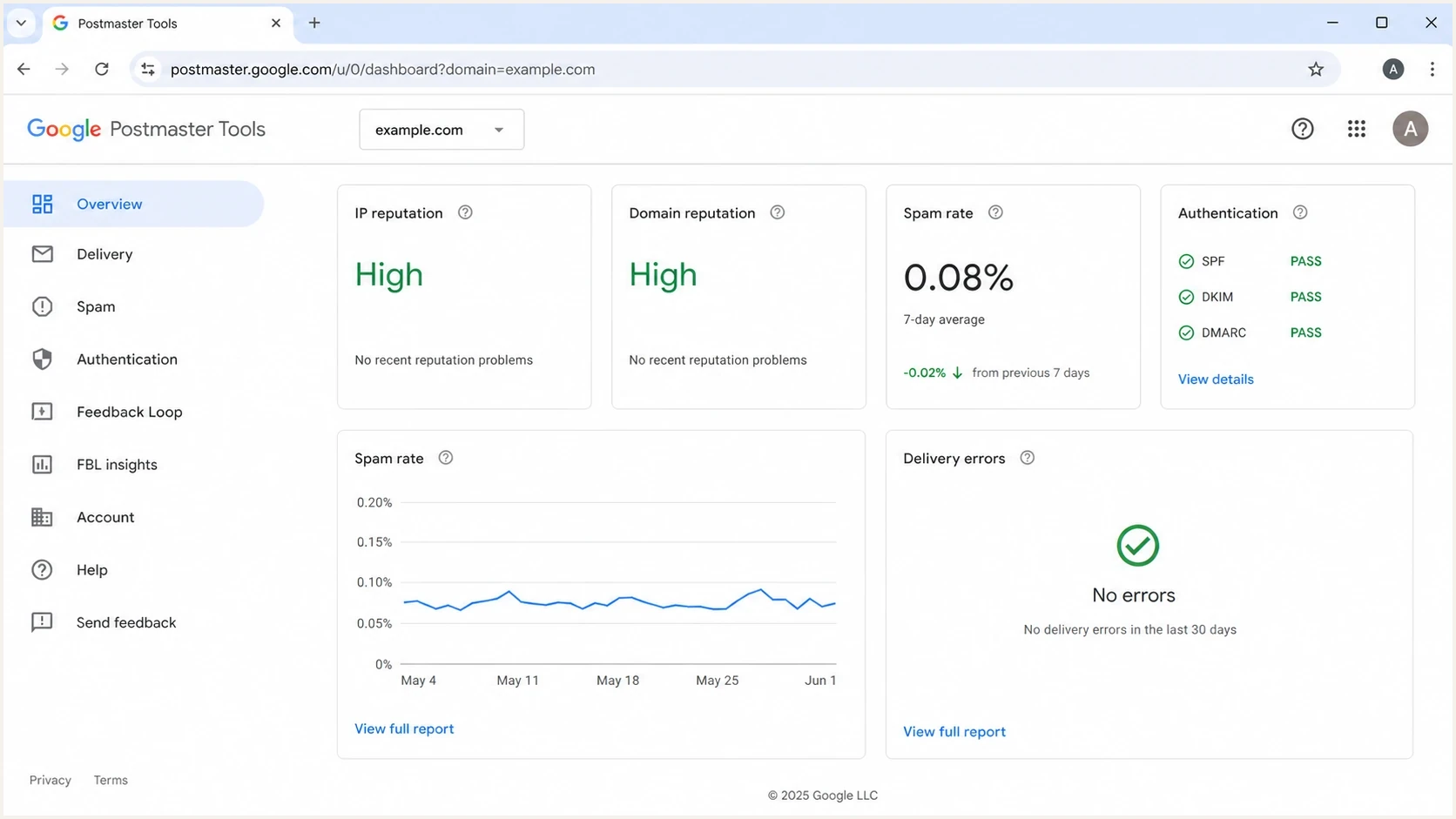Click the site info icon in address bar
The height and width of the screenshot is (819, 1456).
tap(148, 70)
